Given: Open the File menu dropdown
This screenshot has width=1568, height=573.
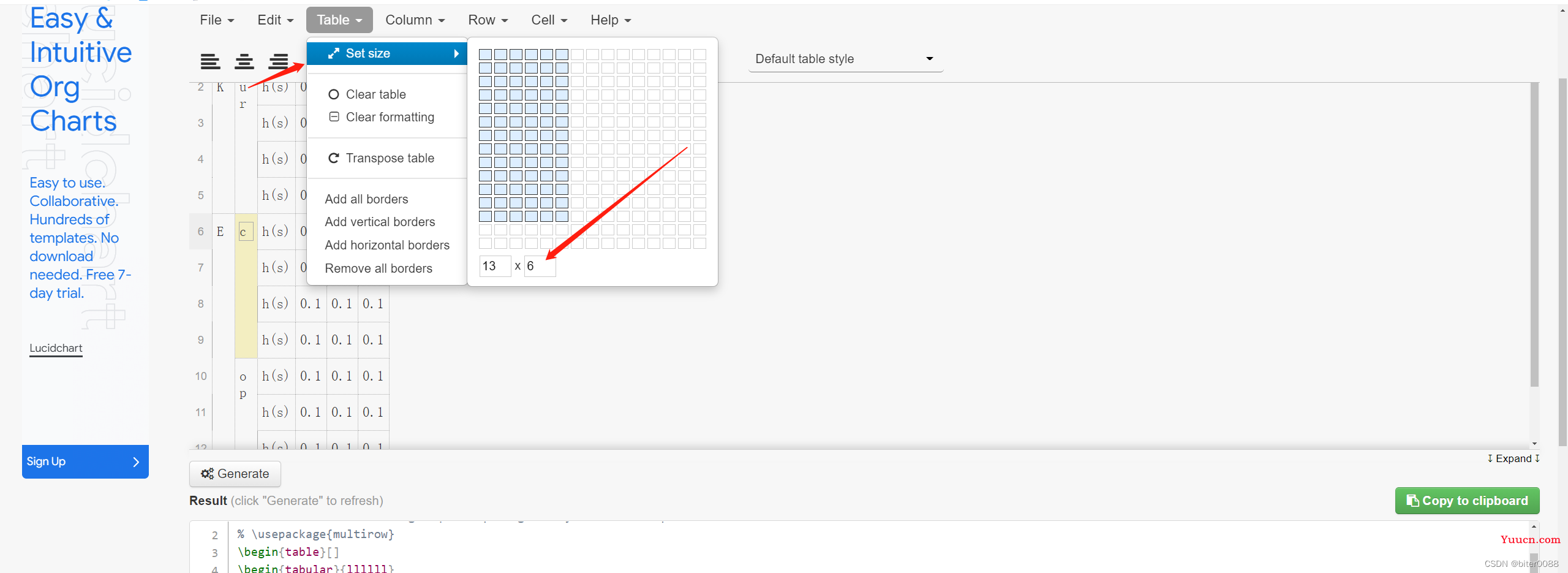Looking at the screenshot, I should coord(217,20).
